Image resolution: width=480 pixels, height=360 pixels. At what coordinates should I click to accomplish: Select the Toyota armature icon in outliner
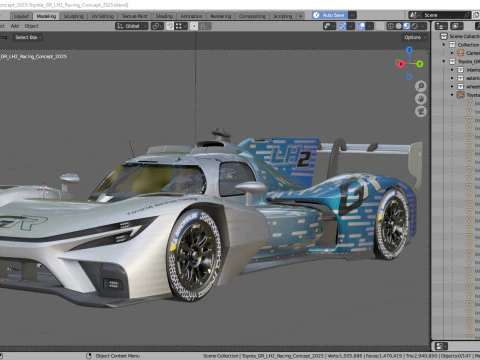click(461, 95)
